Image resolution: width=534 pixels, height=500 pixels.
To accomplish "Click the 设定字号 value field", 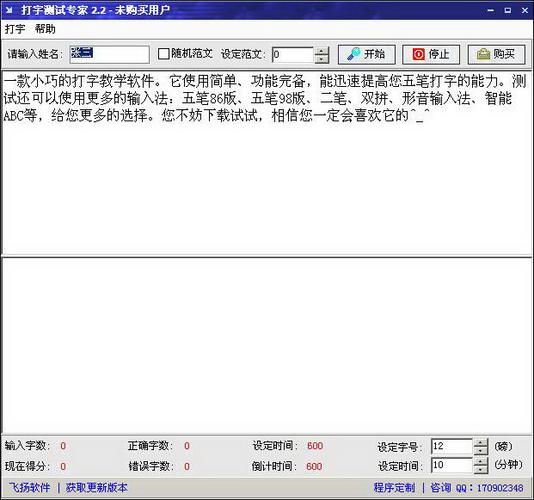I will click(x=452, y=446).
